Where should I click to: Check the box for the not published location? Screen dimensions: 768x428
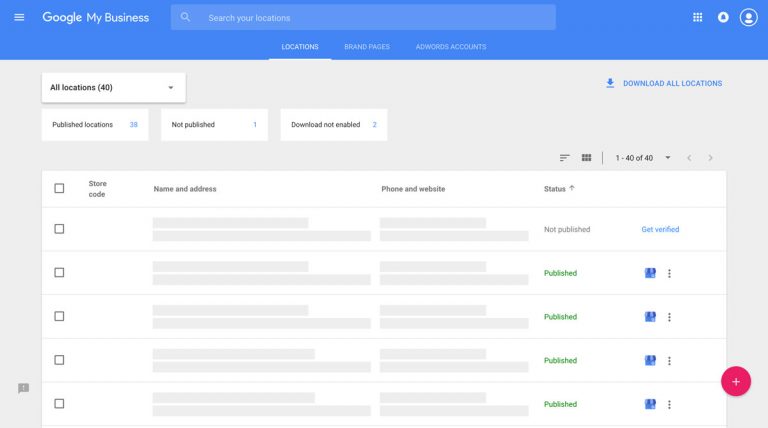(59, 229)
